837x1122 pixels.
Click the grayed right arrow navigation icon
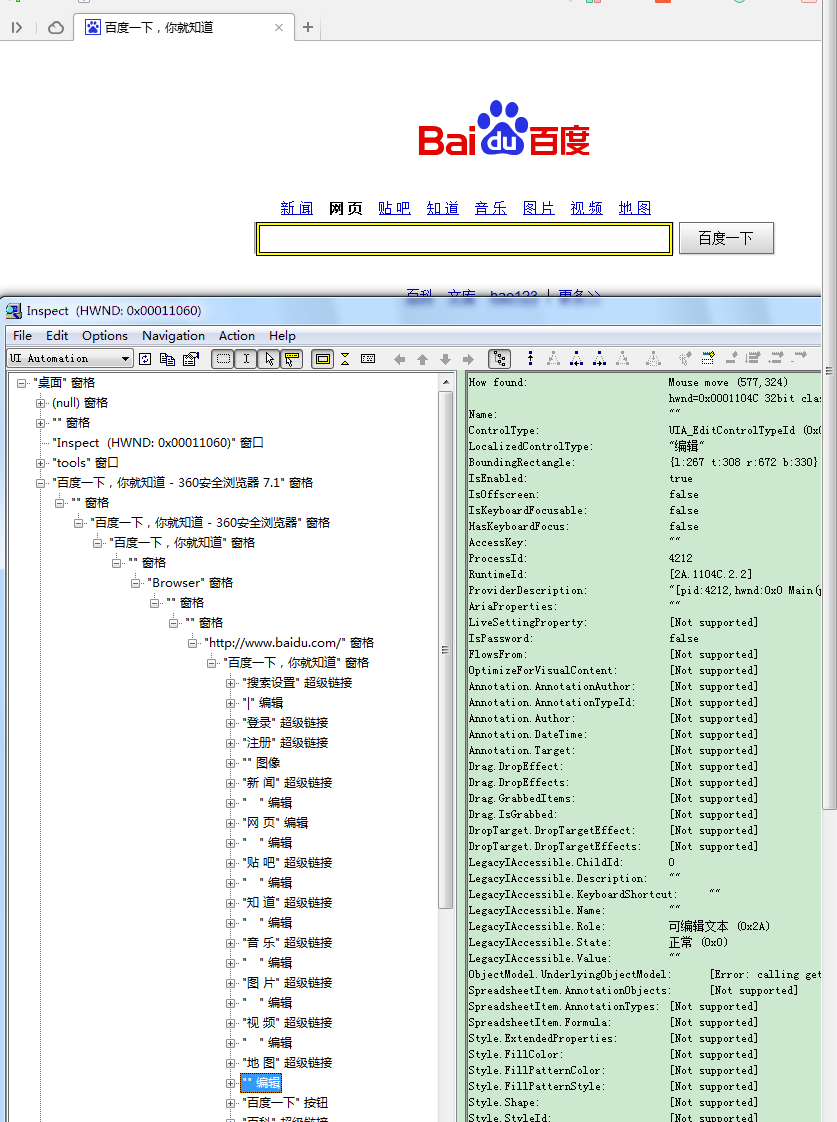click(x=469, y=359)
